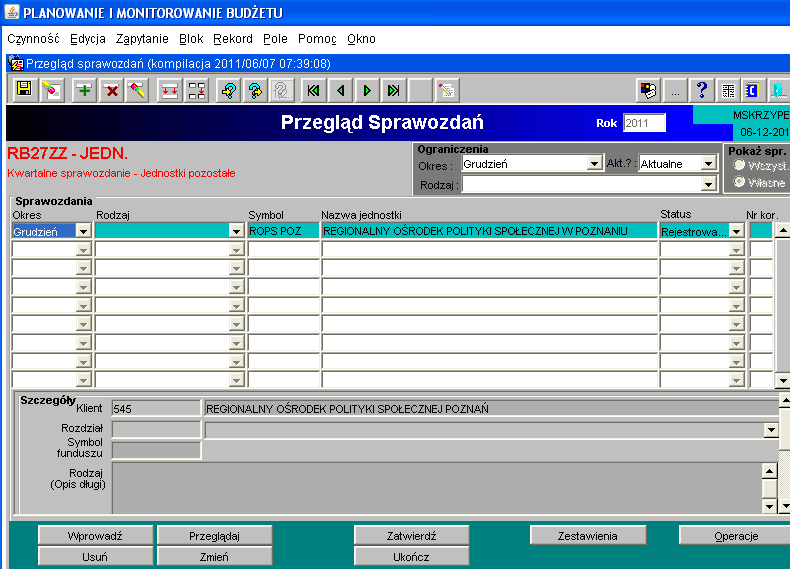Viewport: 790px width, 569px height.
Task: Click the pencil-on-sheet edit icon
Action: point(446,90)
